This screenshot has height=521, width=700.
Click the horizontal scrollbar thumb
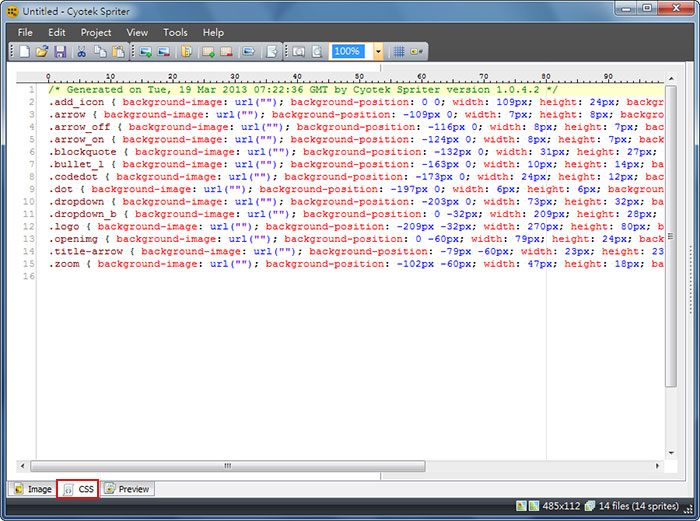pos(228,466)
